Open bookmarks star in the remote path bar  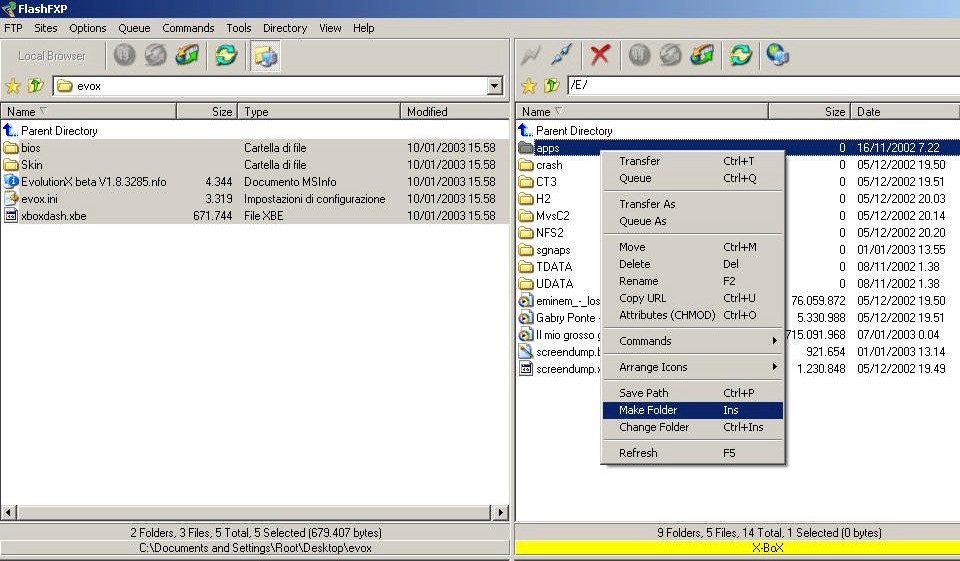pyautogui.click(x=529, y=86)
